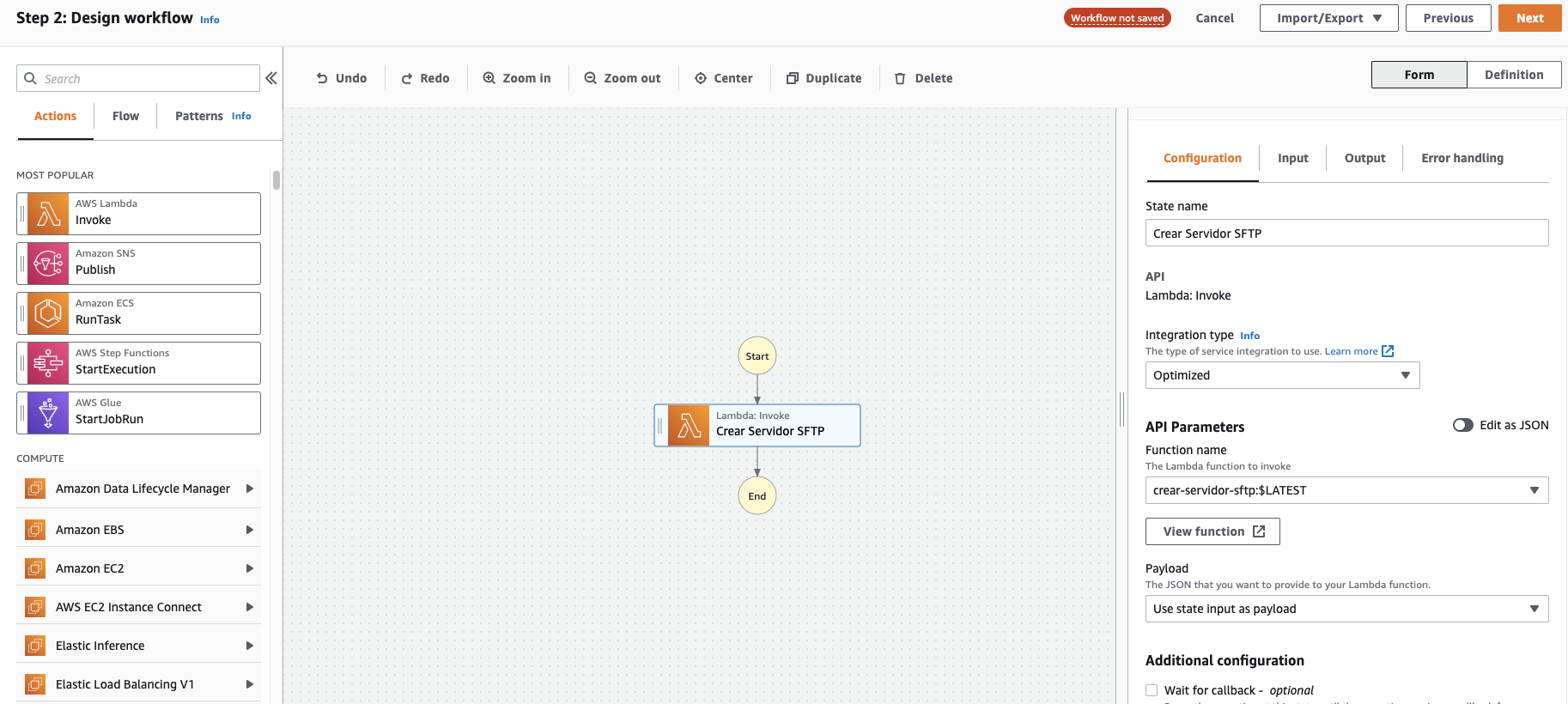Click Info link next to Step 2 heading

click(210, 20)
